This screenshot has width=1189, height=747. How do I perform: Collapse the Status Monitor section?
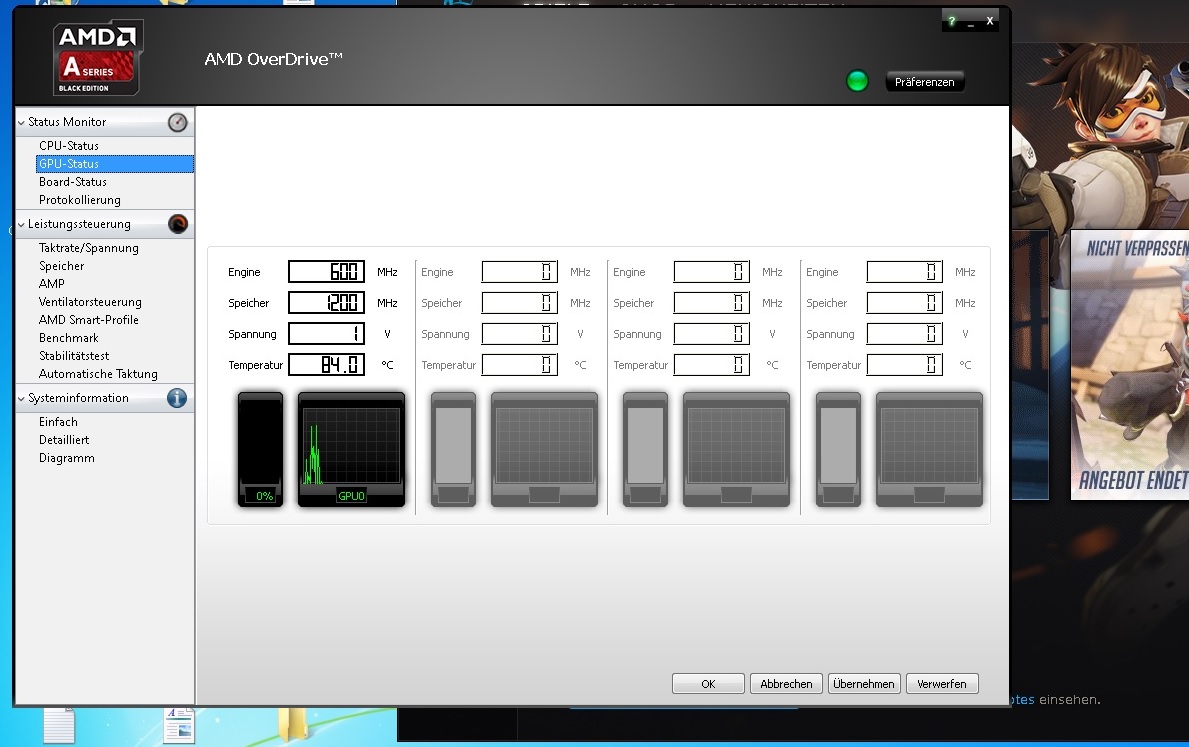(x=21, y=122)
